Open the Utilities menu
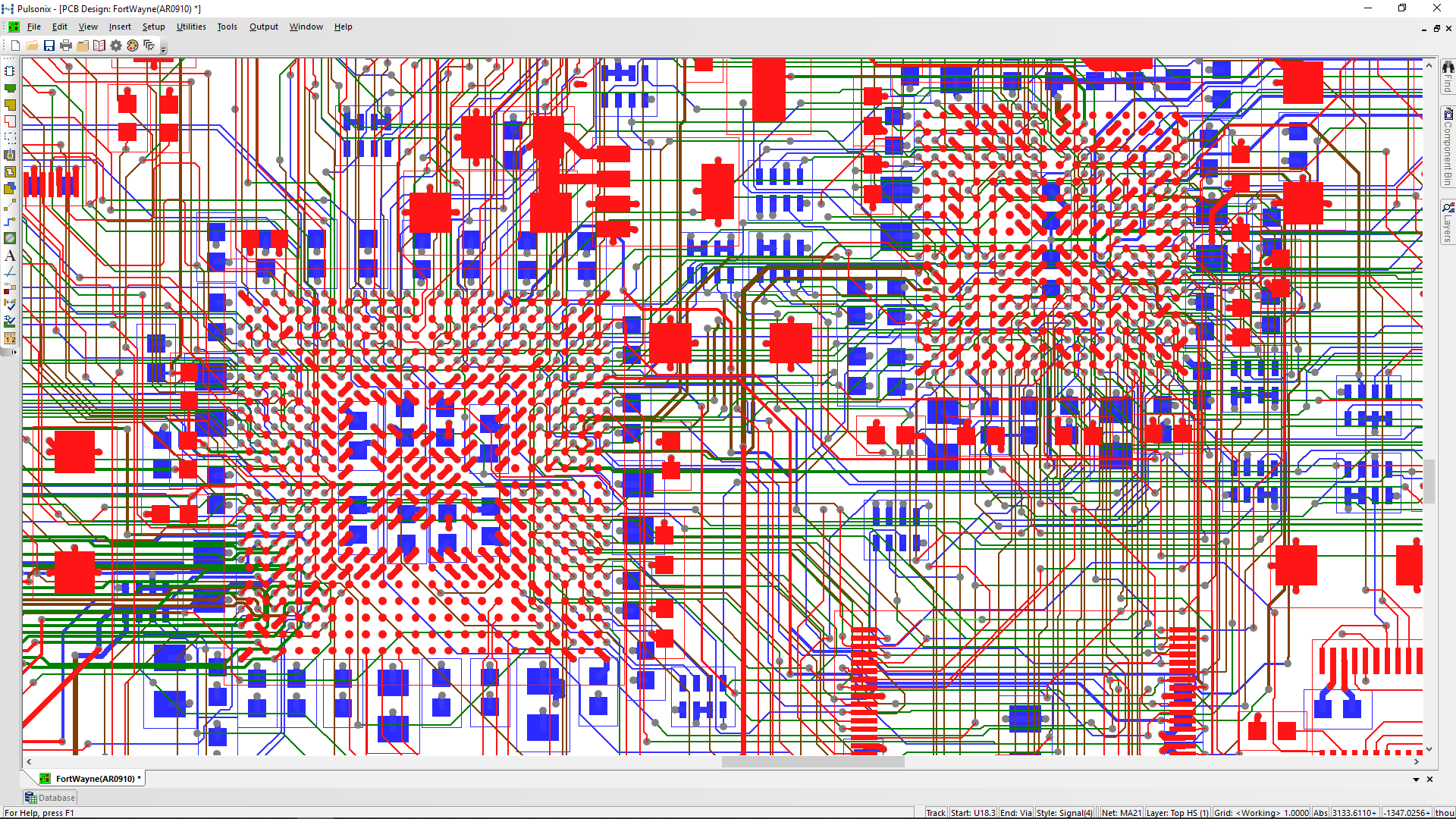Viewport: 1456px width, 819px height. coord(191,27)
